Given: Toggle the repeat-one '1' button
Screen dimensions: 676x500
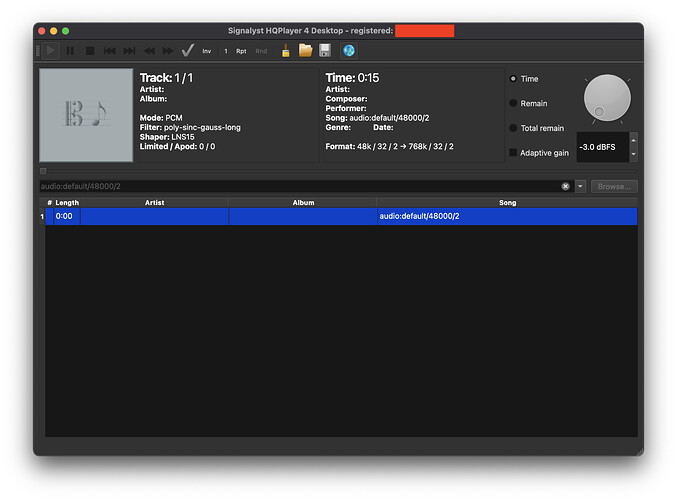Looking at the screenshot, I should 225,51.
